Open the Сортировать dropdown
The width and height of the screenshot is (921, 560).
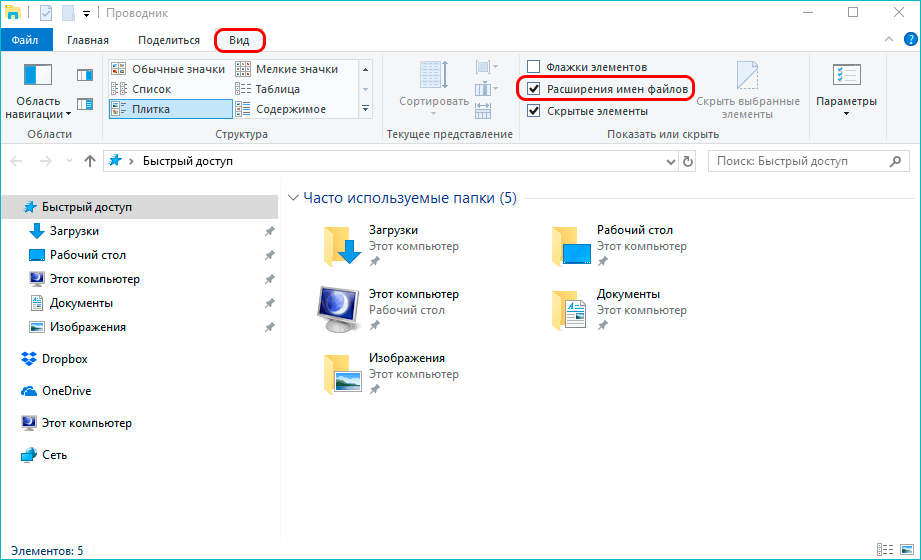pyautogui.click(x=434, y=89)
